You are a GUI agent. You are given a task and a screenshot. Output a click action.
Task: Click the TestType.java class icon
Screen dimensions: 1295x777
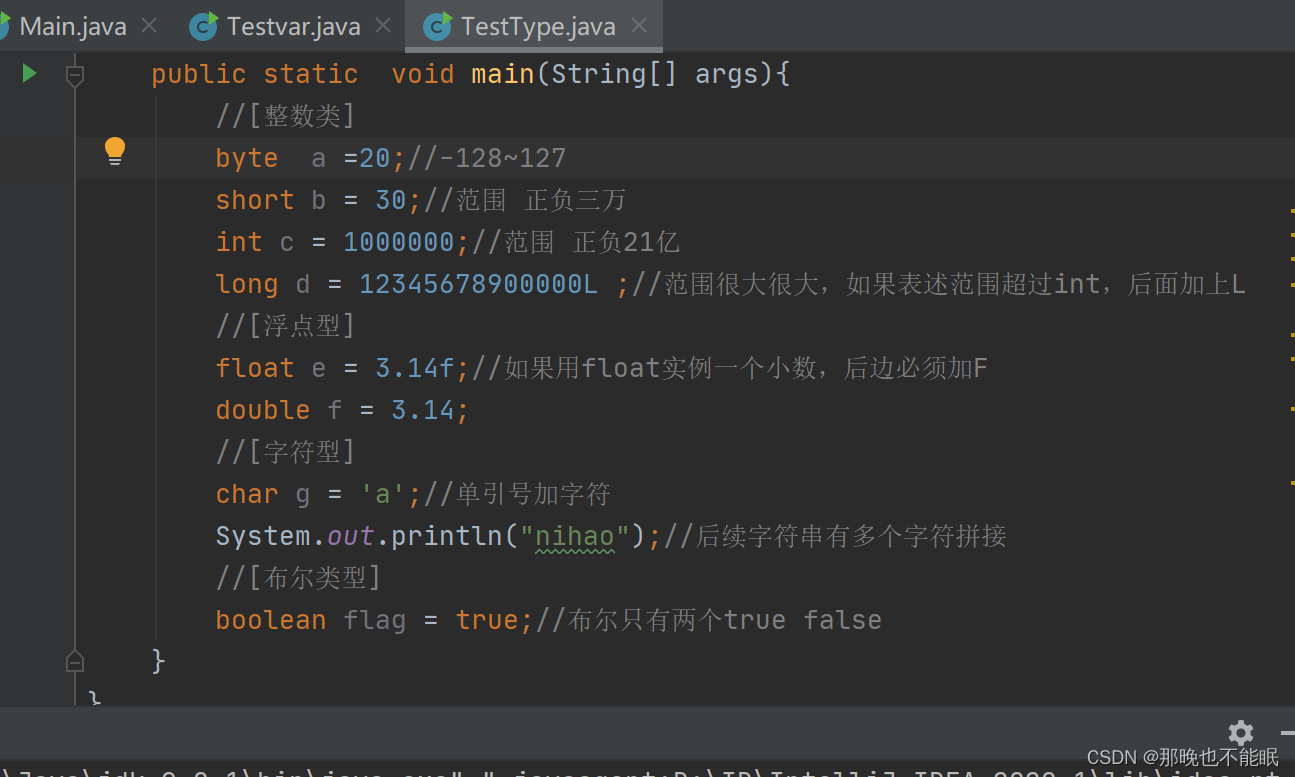click(x=437, y=26)
